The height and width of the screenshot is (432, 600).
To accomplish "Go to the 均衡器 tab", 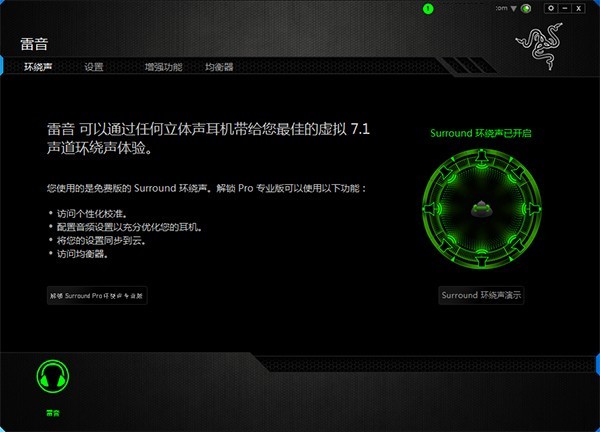I will point(219,67).
